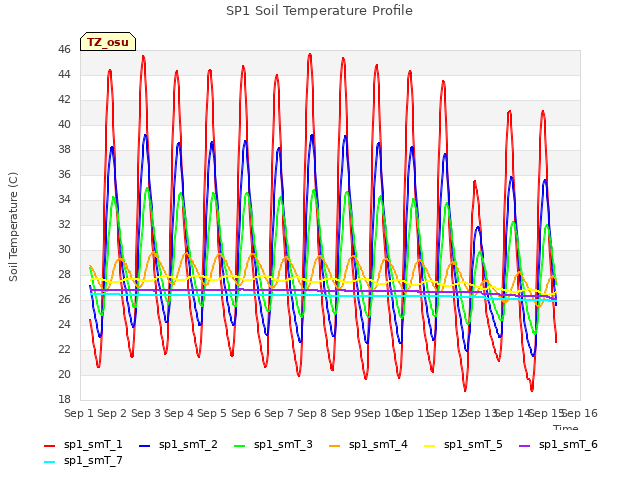Click the Sep 6 x-axis tick label

(x=246, y=413)
